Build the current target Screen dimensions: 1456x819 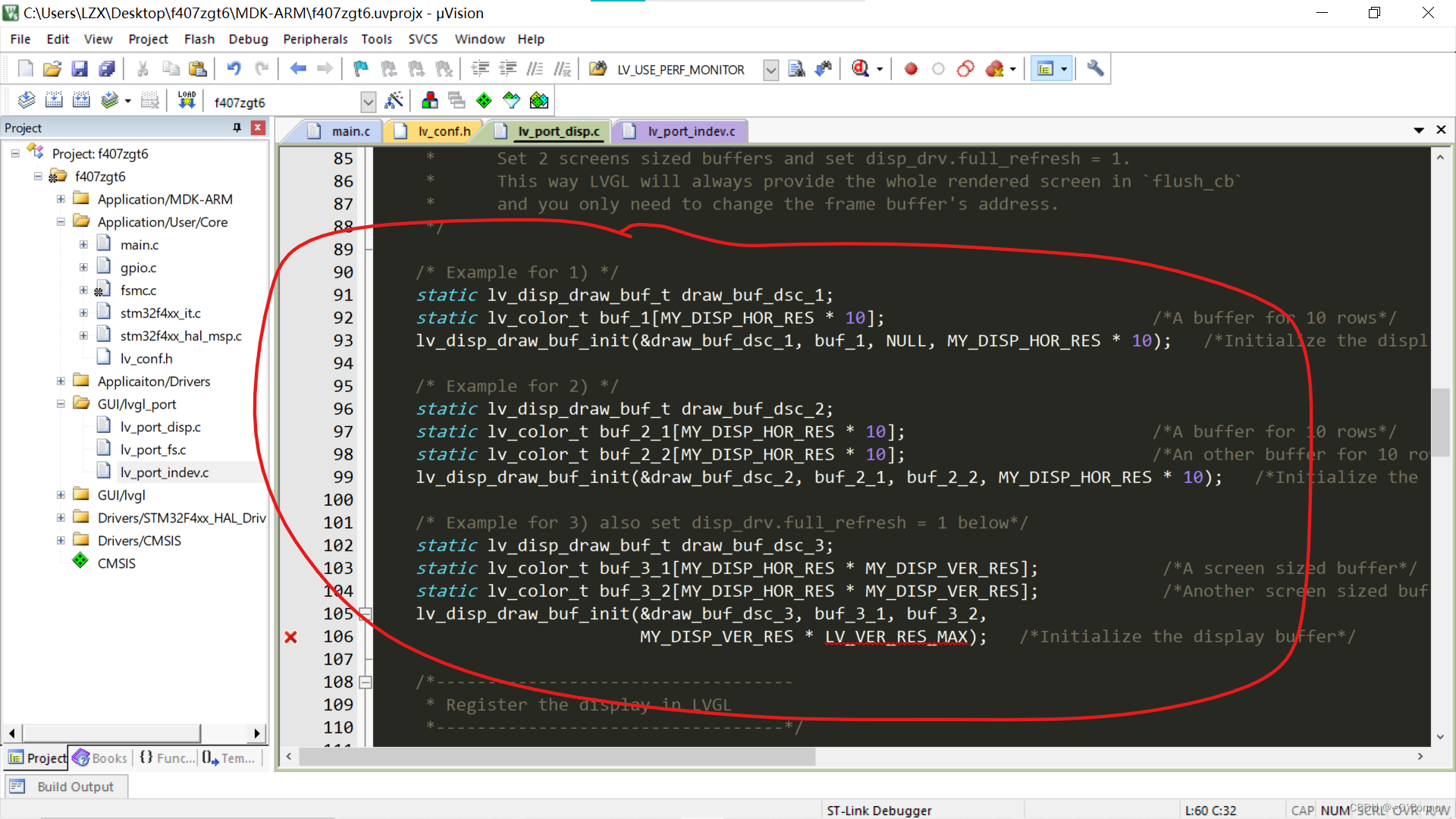coord(54,99)
